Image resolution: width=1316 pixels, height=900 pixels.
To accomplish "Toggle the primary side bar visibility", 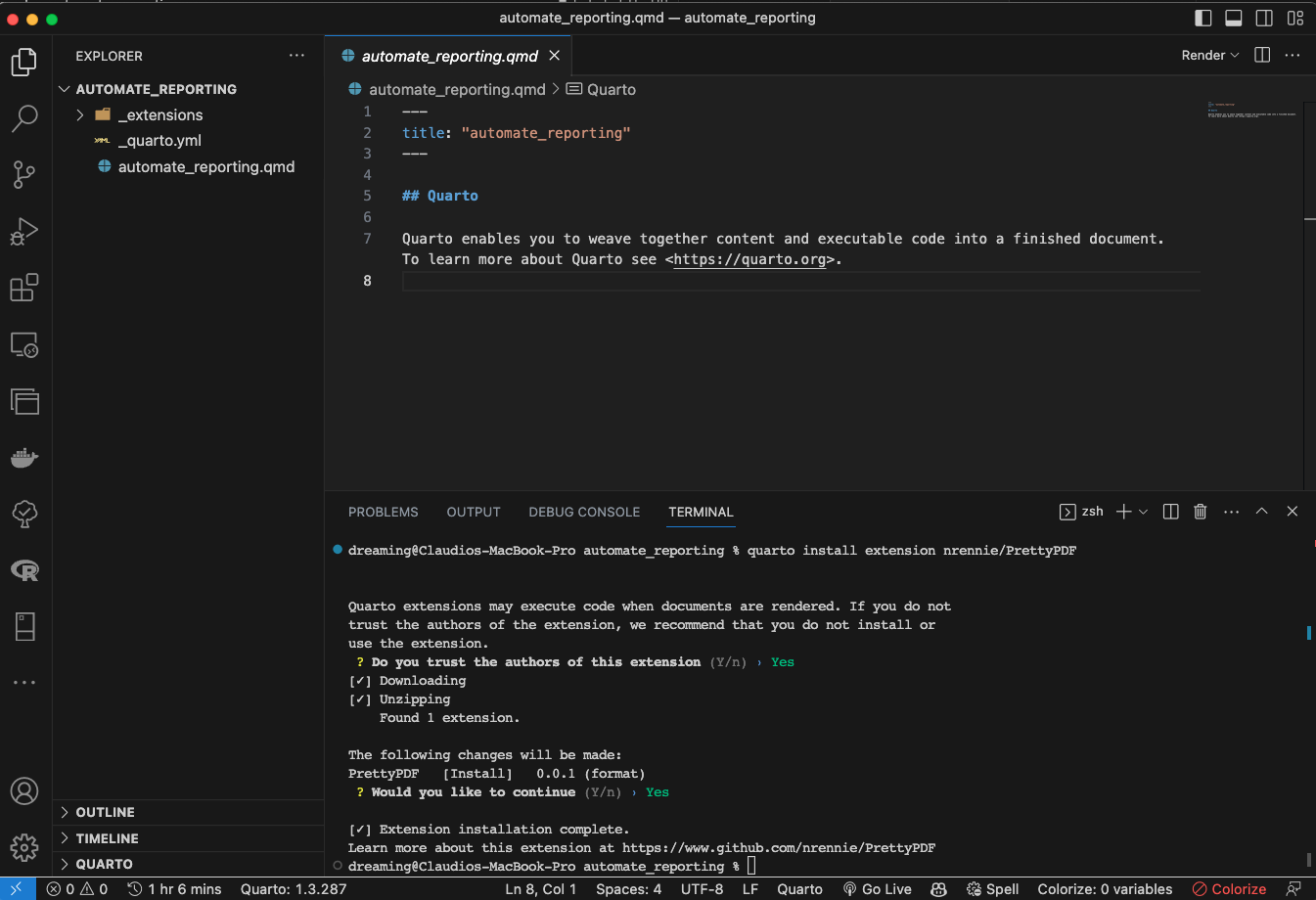I will (1203, 18).
